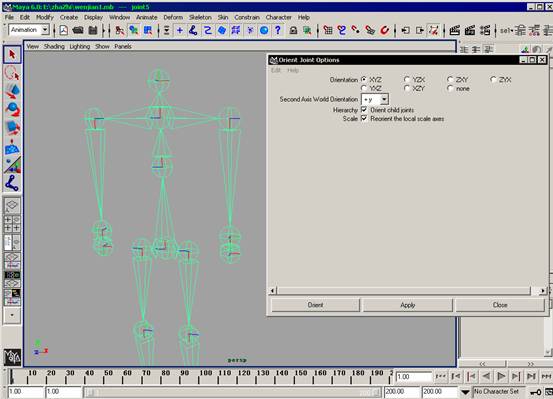Click the Make Live magnet icon
The height and width of the screenshot is (399, 553).
[x=384, y=30]
